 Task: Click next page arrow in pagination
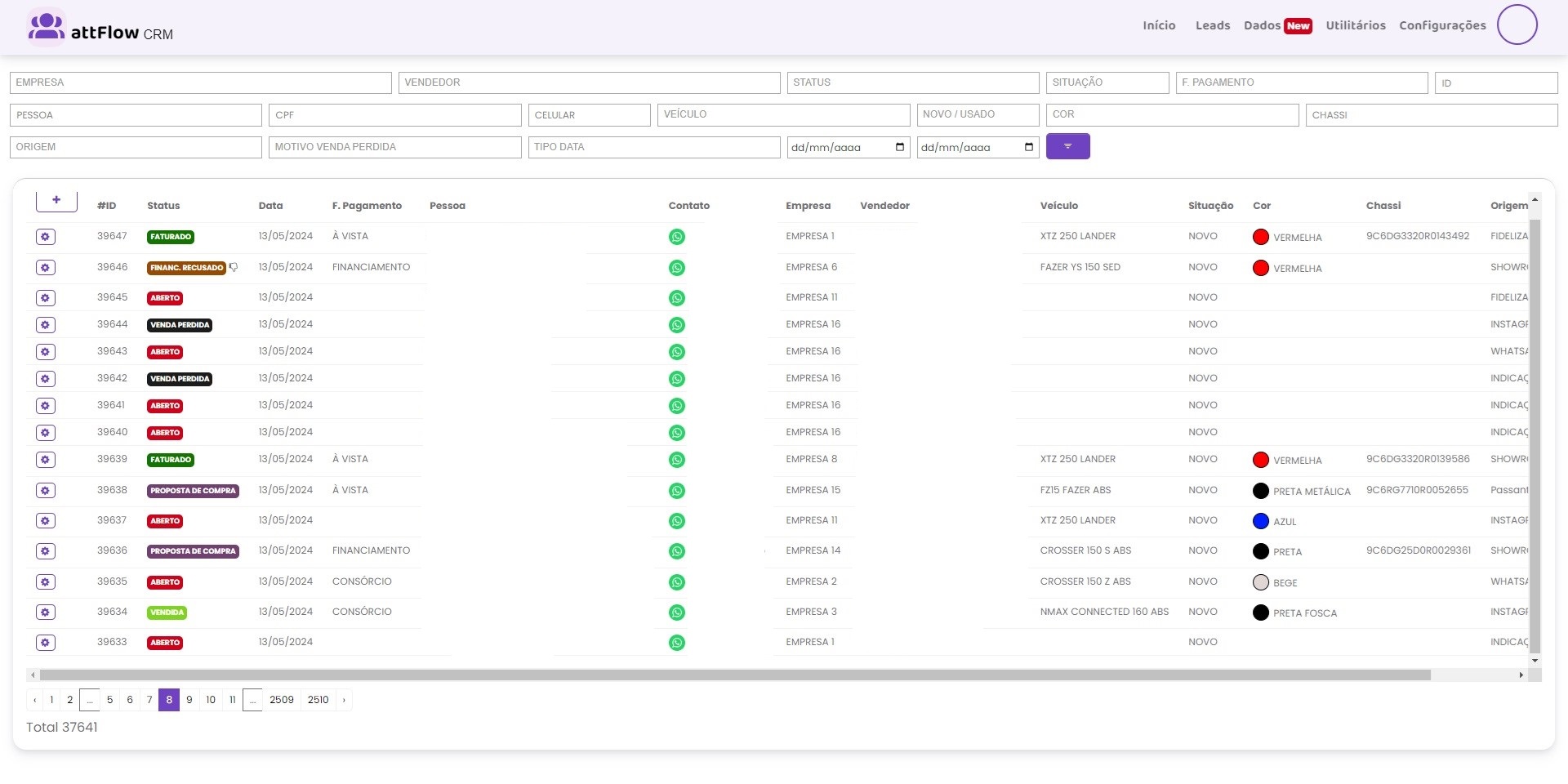point(344,700)
